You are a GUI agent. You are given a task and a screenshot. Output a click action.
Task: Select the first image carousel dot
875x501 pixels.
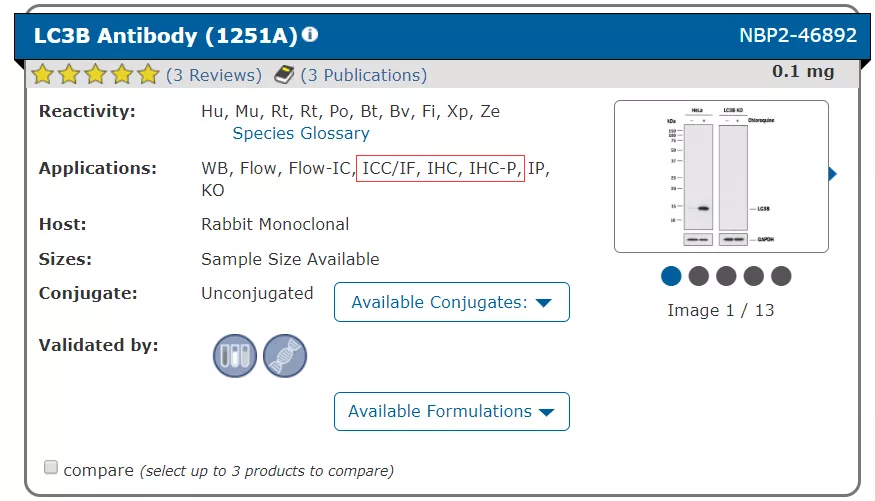672,276
